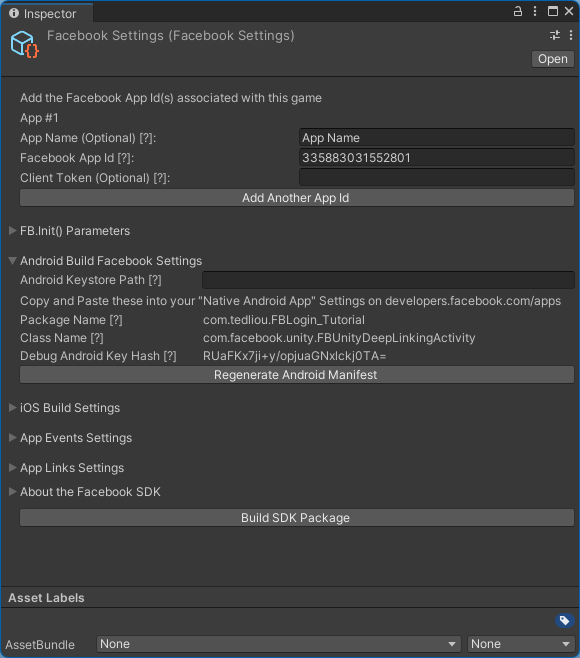Focus the Client Token input field
The image size is (580, 658).
click(436, 178)
